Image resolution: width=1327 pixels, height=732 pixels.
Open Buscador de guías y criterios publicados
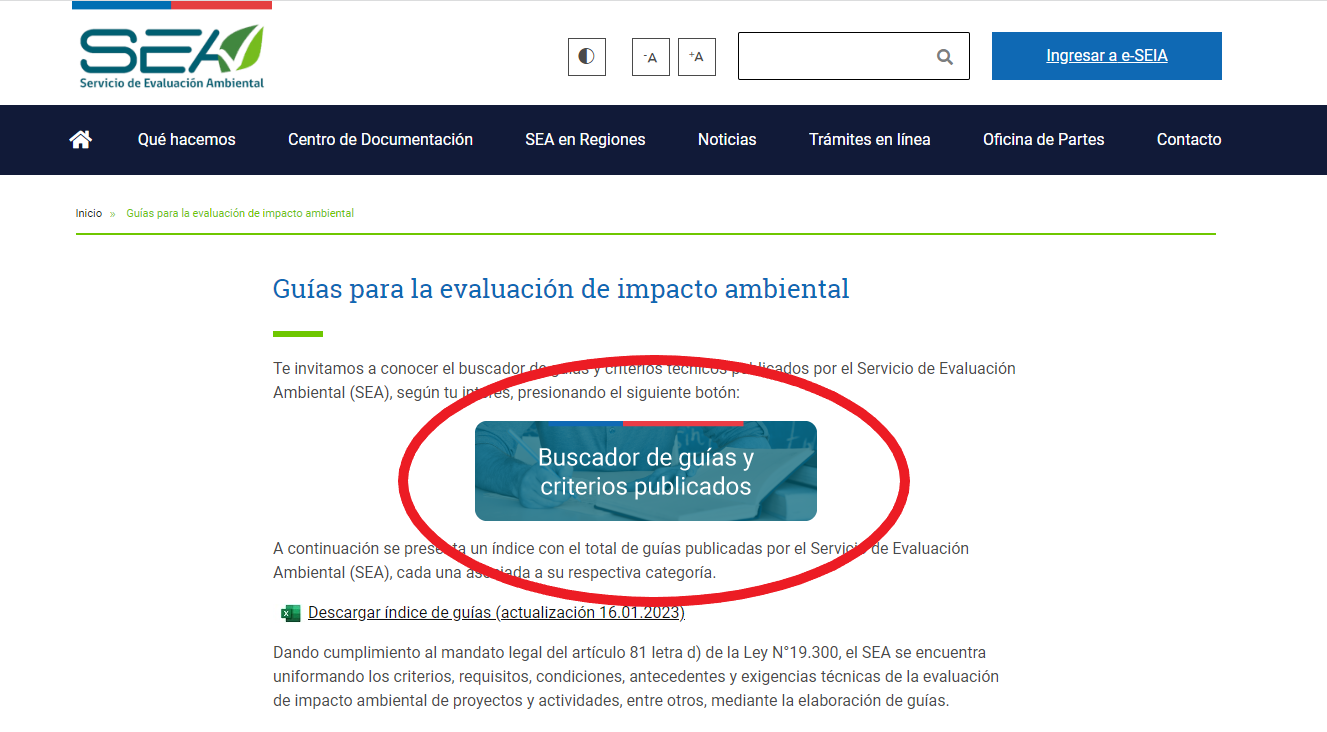[x=646, y=471]
